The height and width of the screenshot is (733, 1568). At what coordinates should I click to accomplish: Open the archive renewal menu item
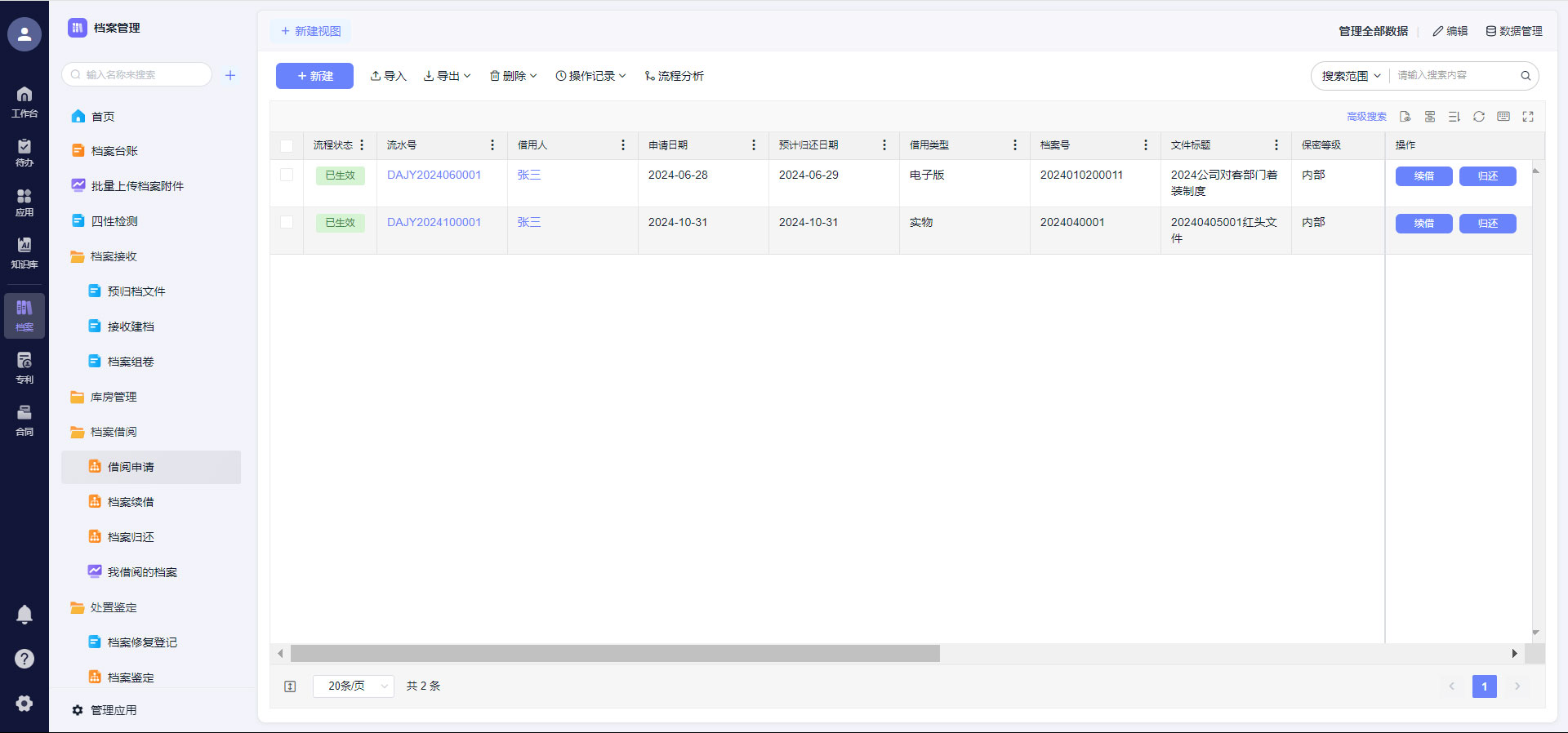[131, 502]
